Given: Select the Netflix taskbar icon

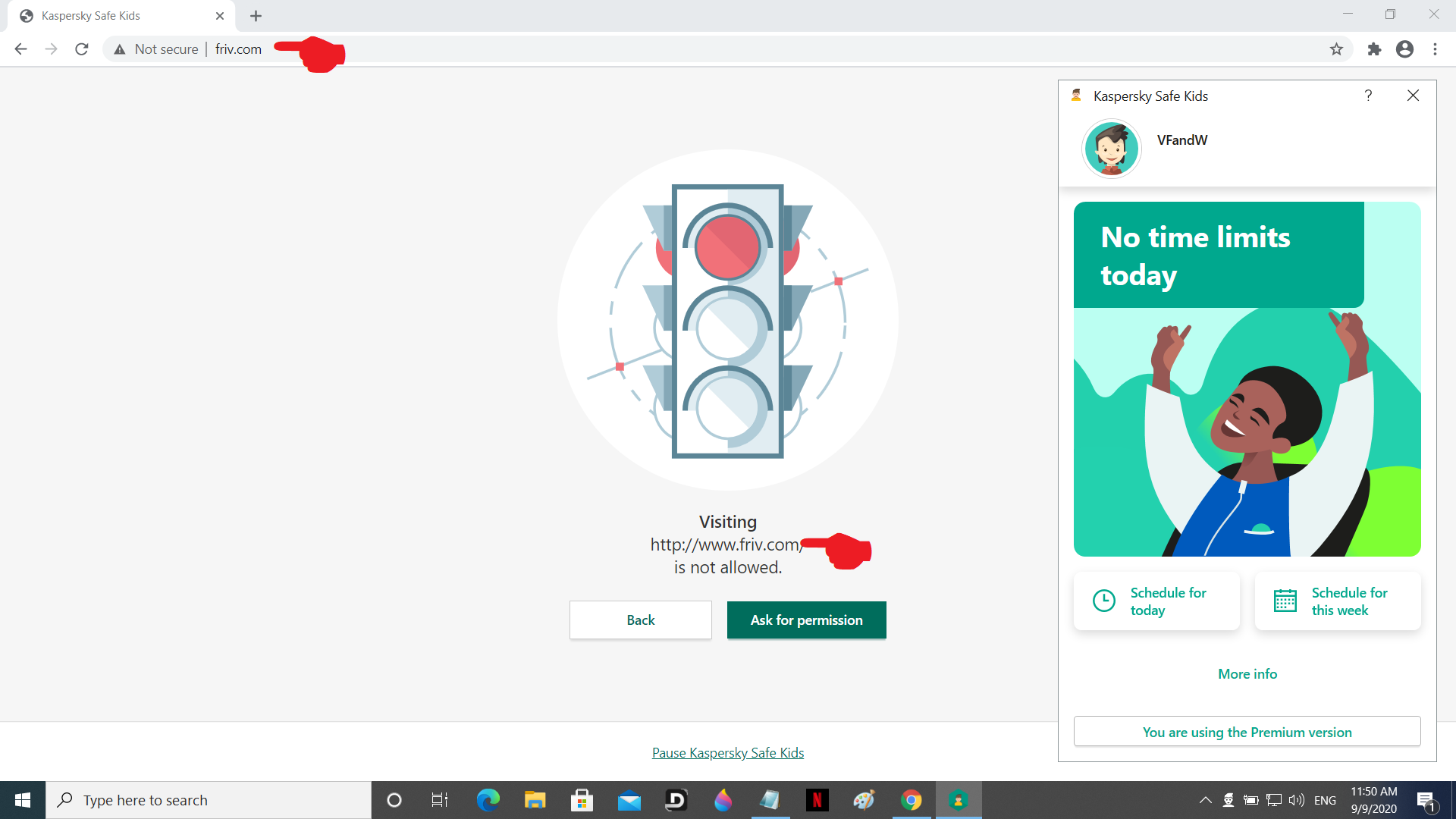Looking at the screenshot, I should 817,800.
